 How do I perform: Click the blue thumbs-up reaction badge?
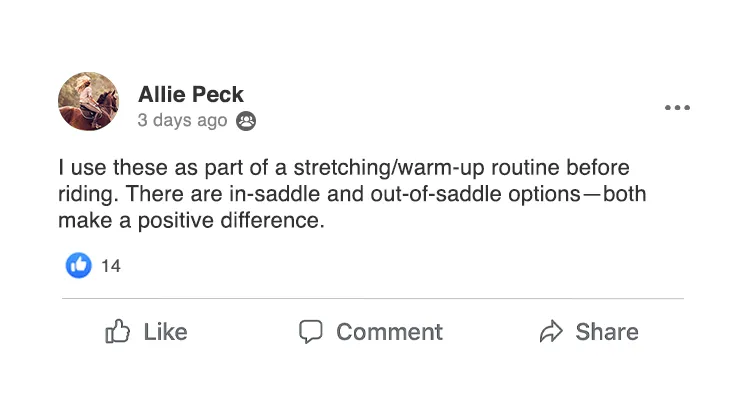click(x=79, y=265)
